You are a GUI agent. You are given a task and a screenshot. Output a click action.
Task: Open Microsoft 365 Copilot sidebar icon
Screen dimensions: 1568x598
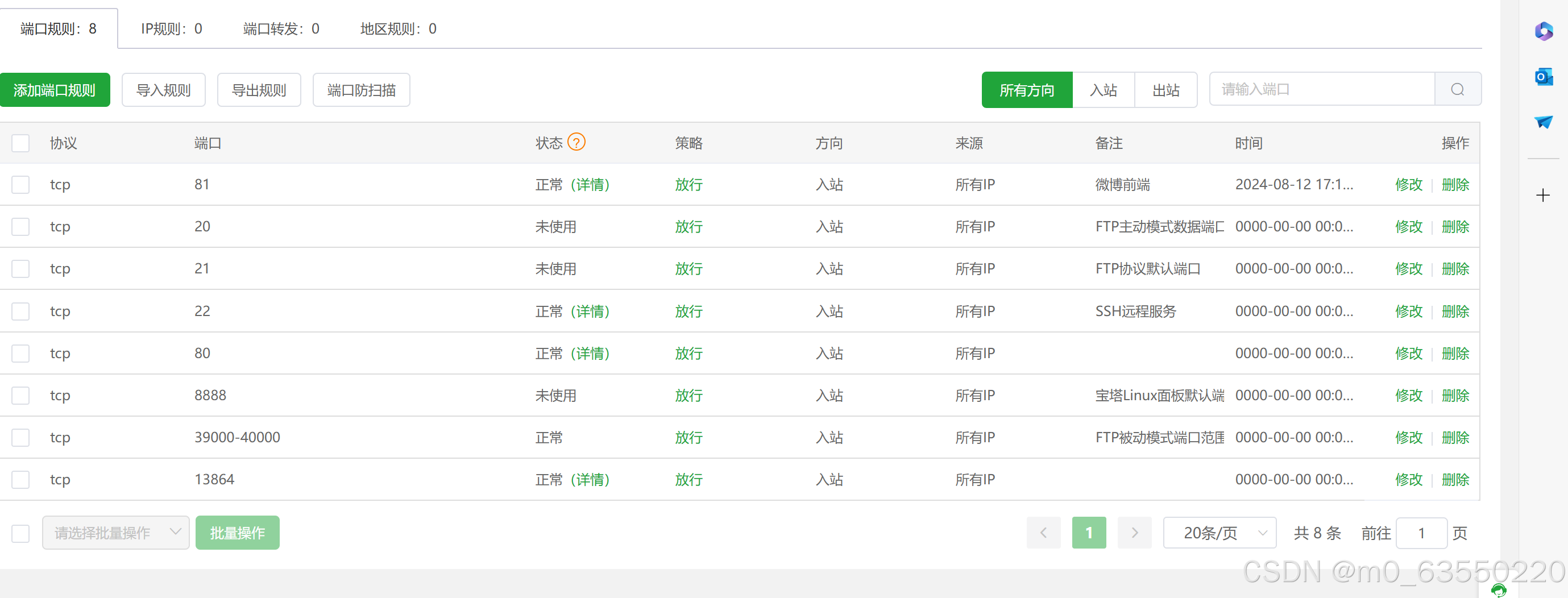tap(1543, 31)
